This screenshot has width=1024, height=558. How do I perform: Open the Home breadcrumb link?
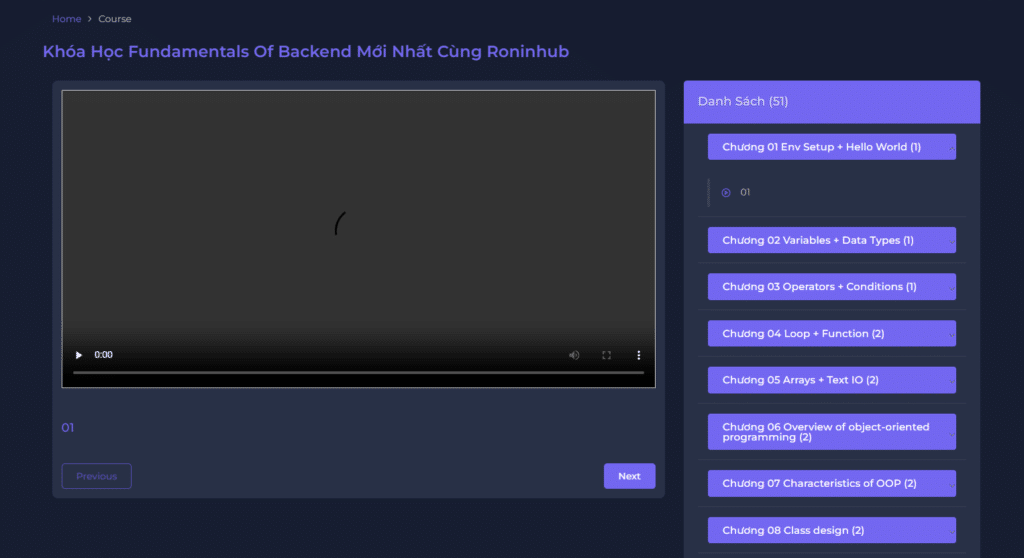[67, 19]
